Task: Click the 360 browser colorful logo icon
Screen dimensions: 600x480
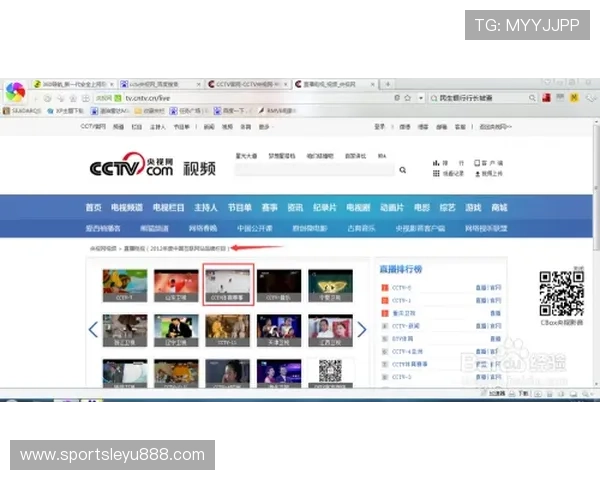Action: point(15,92)
